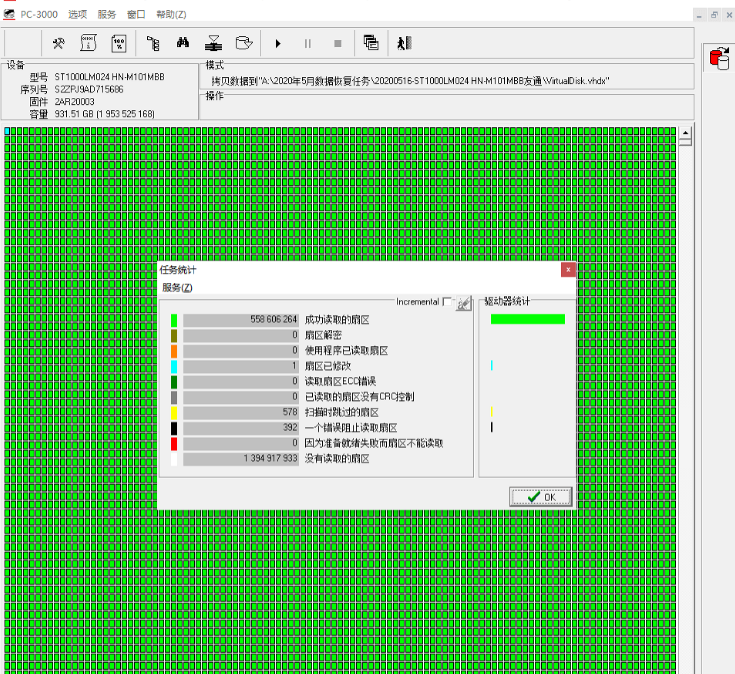Close the 任务统计 dialog
The width and height of the screenshot is (735, 674).
[568, 270]
